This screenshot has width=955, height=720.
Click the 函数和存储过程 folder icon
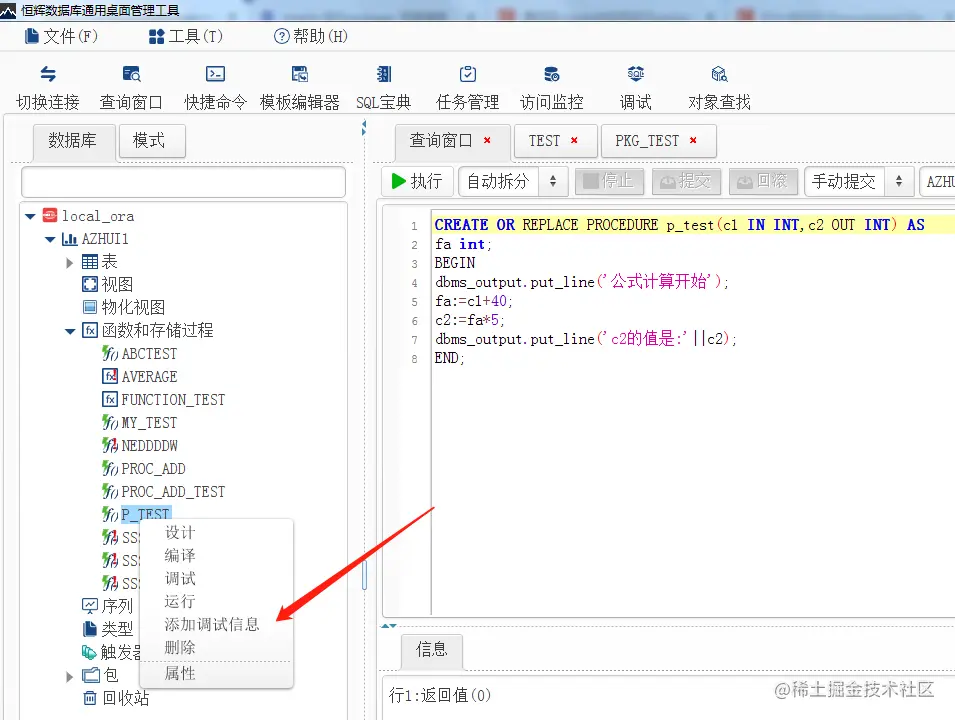point(90,330)
